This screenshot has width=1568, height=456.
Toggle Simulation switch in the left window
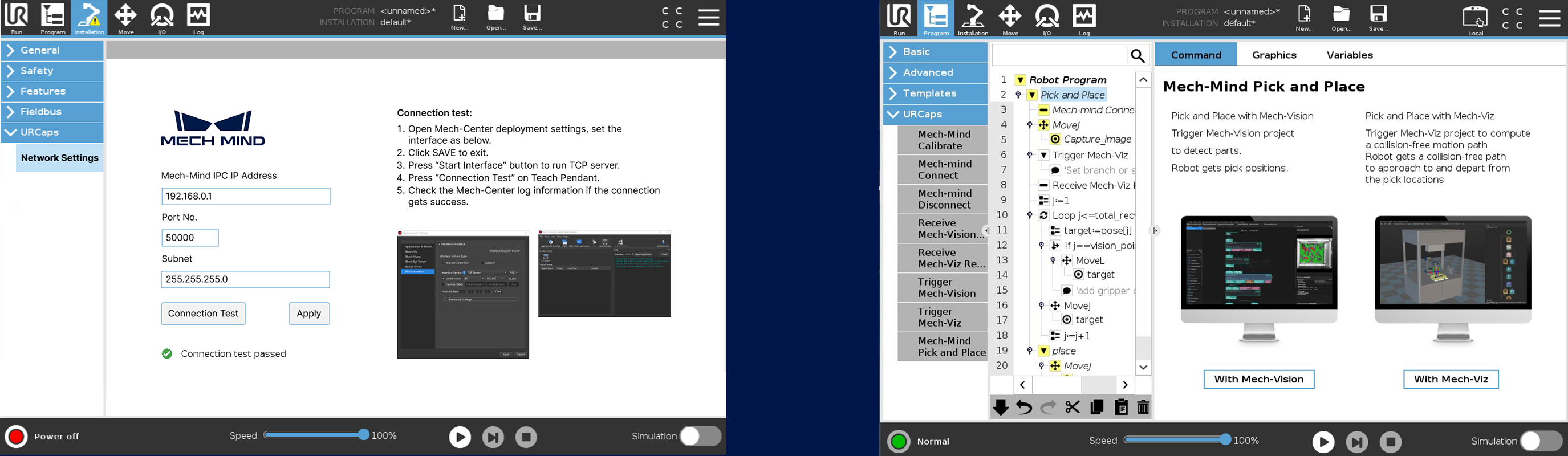point(701,436)
